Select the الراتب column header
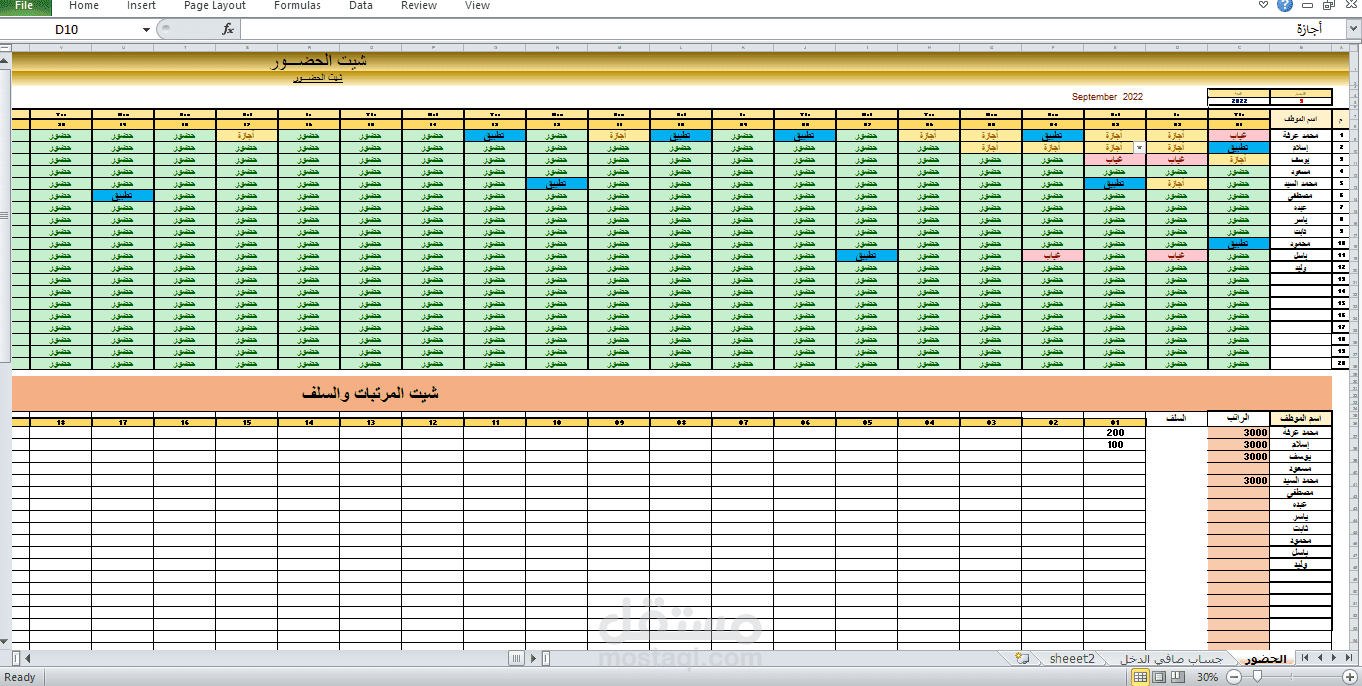The height and width of the screenshot is (686, 1362). click(1239, 418)
